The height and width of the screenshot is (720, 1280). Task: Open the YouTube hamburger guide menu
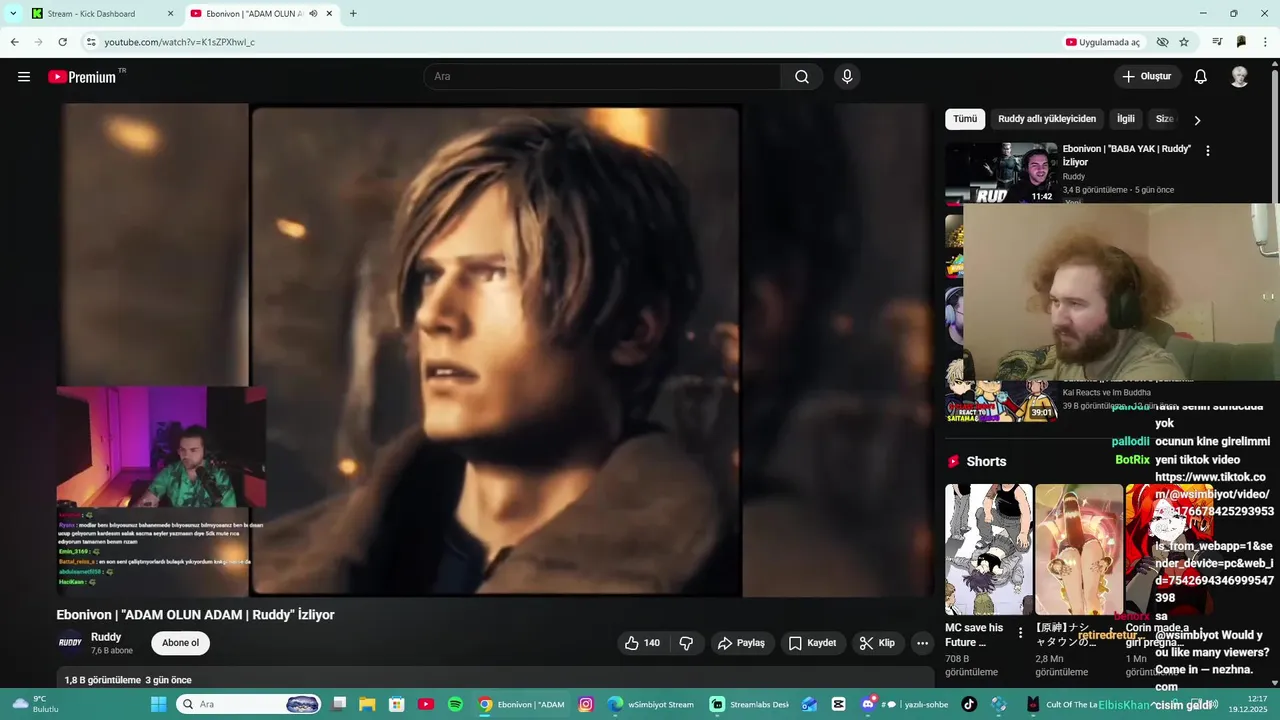pos(24,77)
